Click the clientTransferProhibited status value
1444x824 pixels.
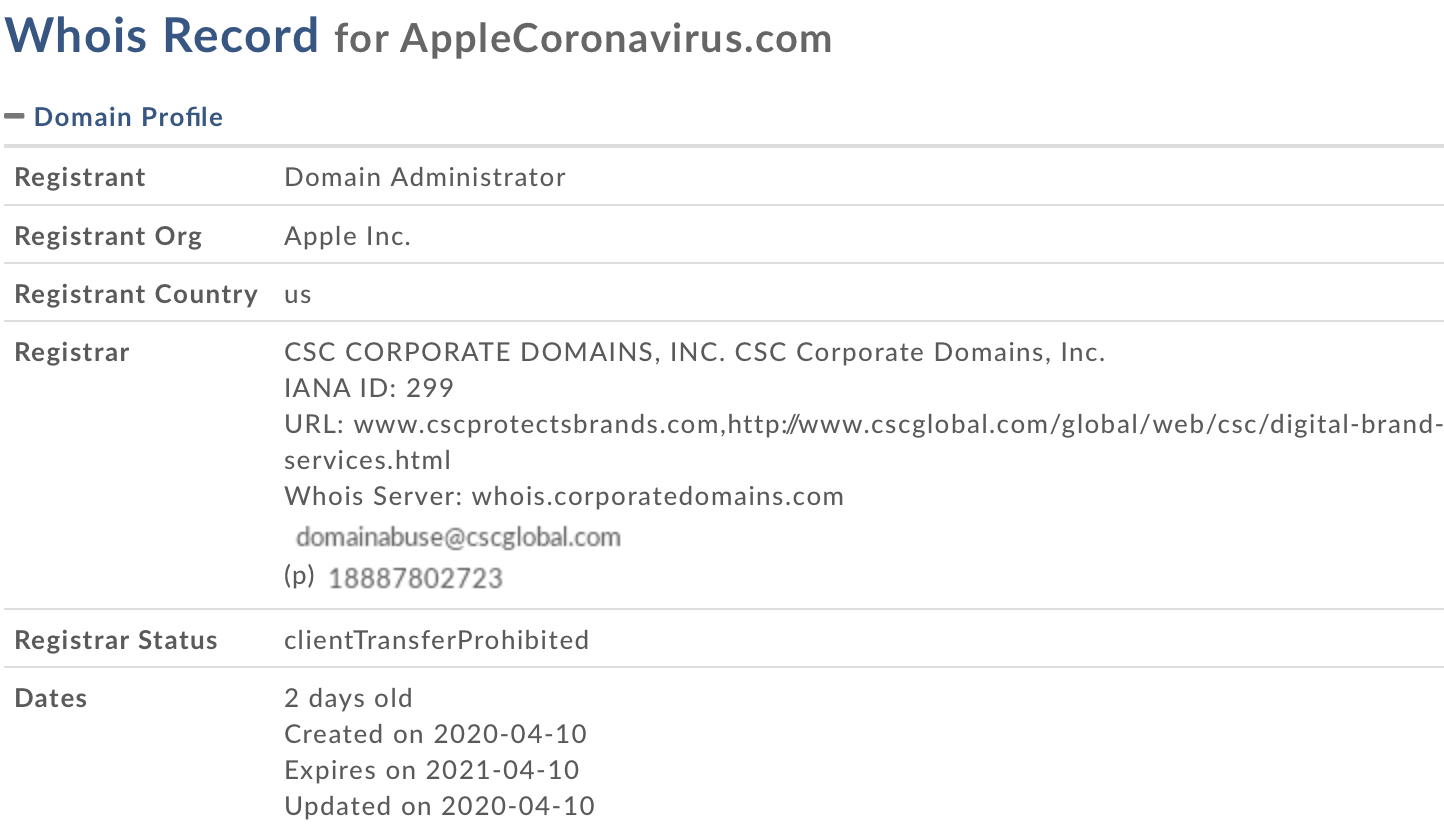[436, 639]
